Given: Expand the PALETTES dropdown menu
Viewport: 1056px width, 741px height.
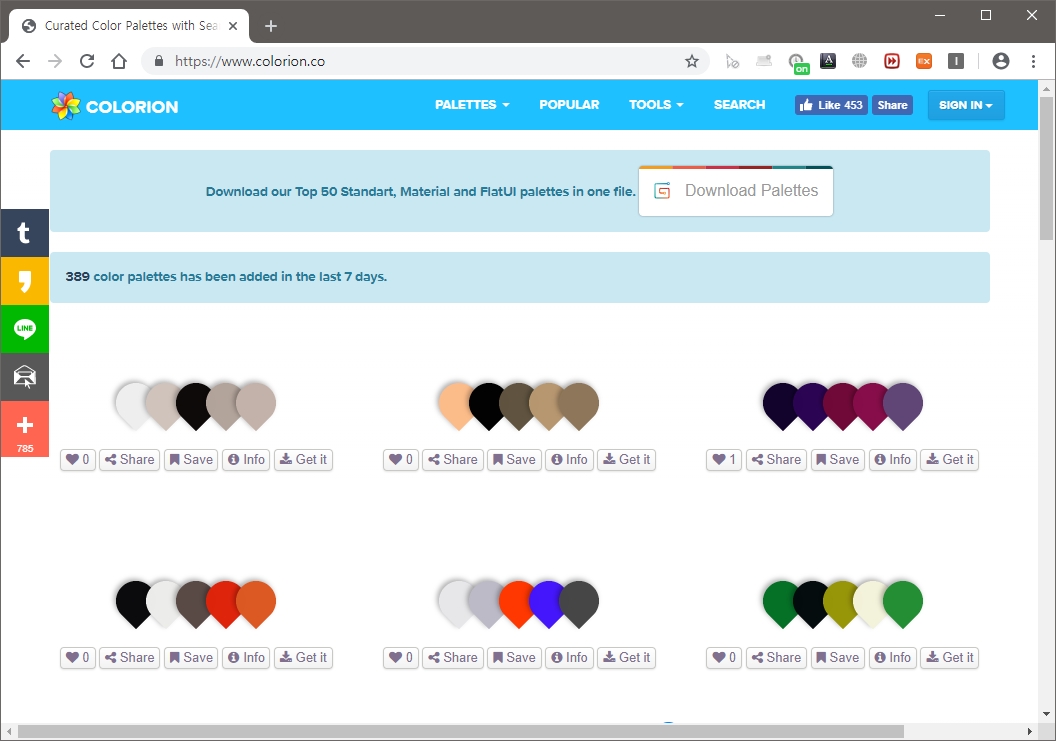Looking at the screenshot, I should point(472,105).
